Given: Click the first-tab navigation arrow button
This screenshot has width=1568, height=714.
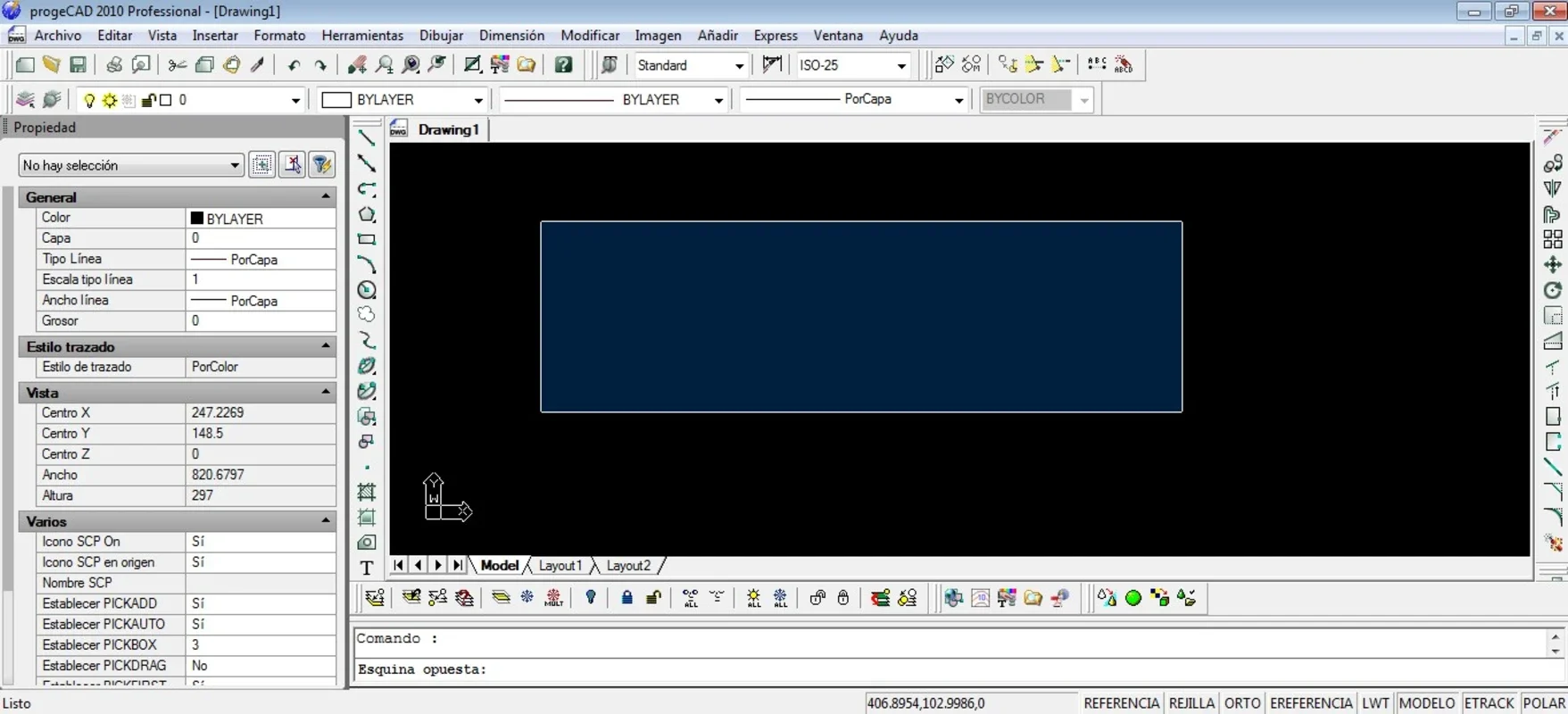Looking at the screenshot, I should point(398,565).
